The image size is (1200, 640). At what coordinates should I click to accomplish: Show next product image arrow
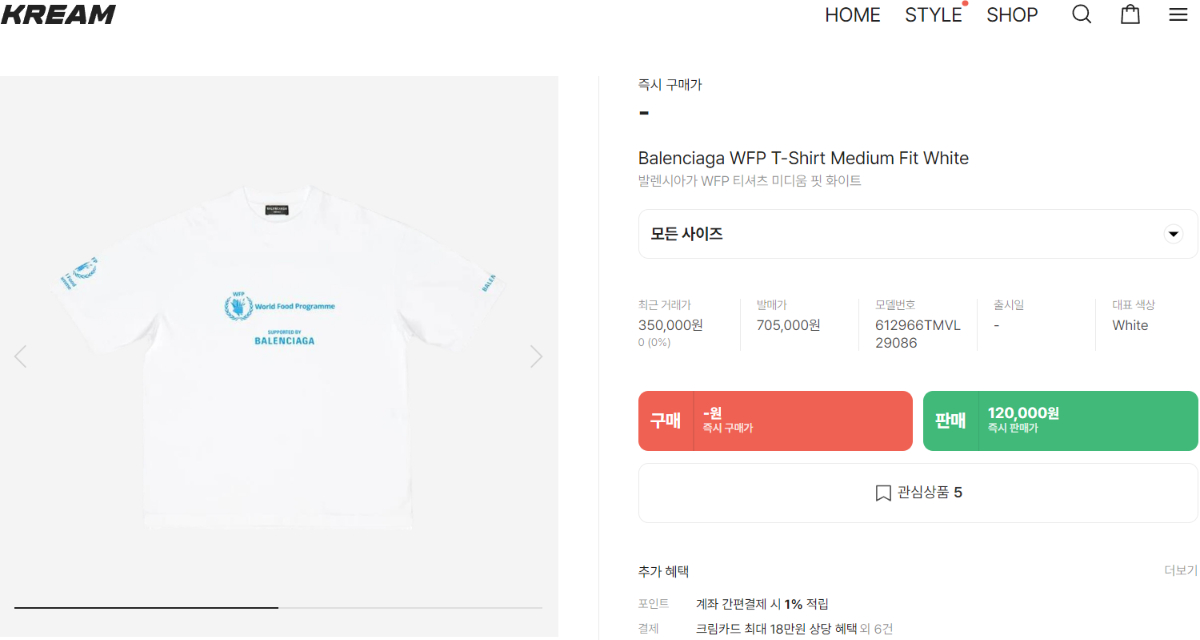[x=536, y=356]
